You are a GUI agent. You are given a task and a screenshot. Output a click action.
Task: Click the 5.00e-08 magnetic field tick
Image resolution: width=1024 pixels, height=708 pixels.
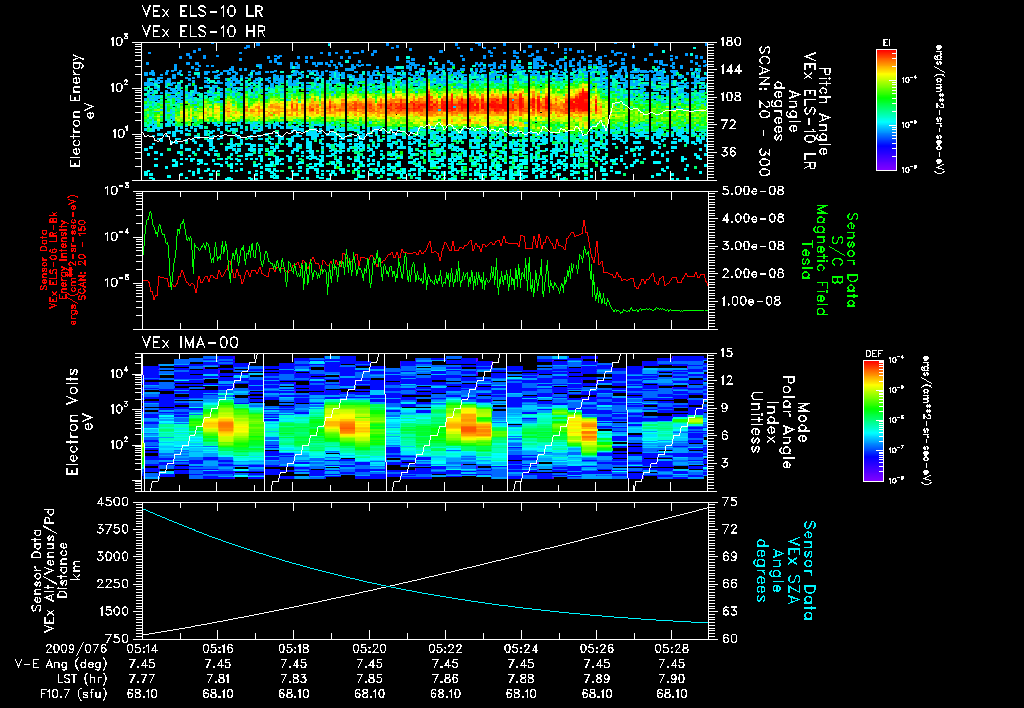pyautogui.click(x=752, y=191)
